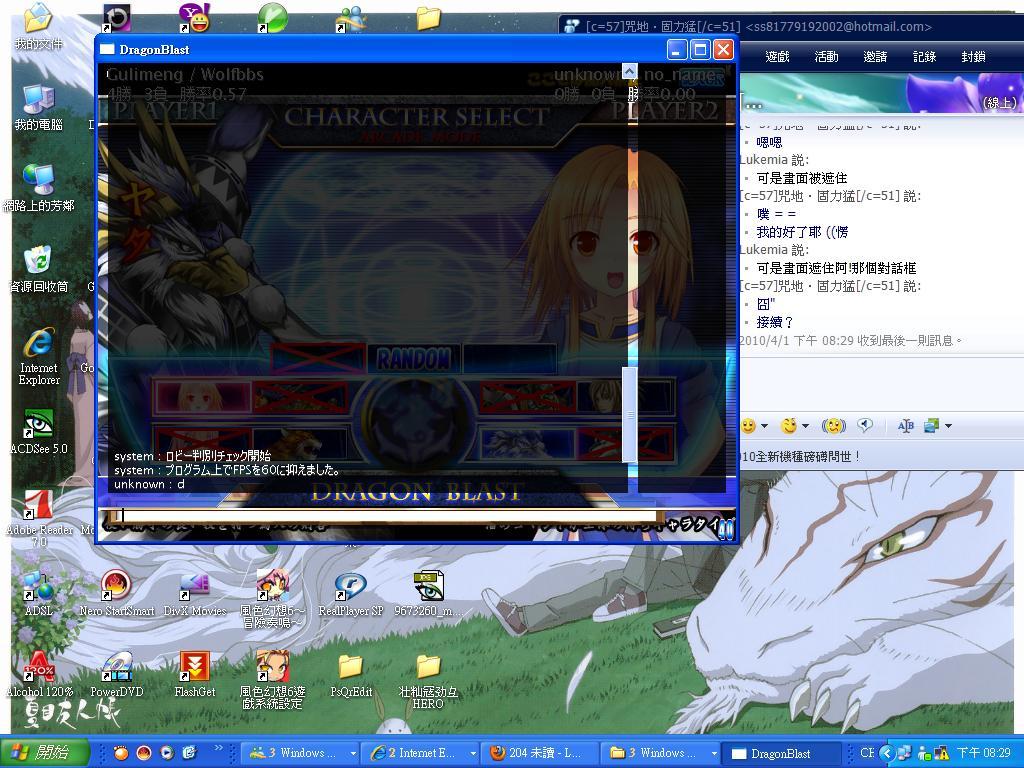The width and height of the screenshot is (1024, 768).
Task: Open the smiley emoticon picker in chat
Action: (x=748, y=426)
